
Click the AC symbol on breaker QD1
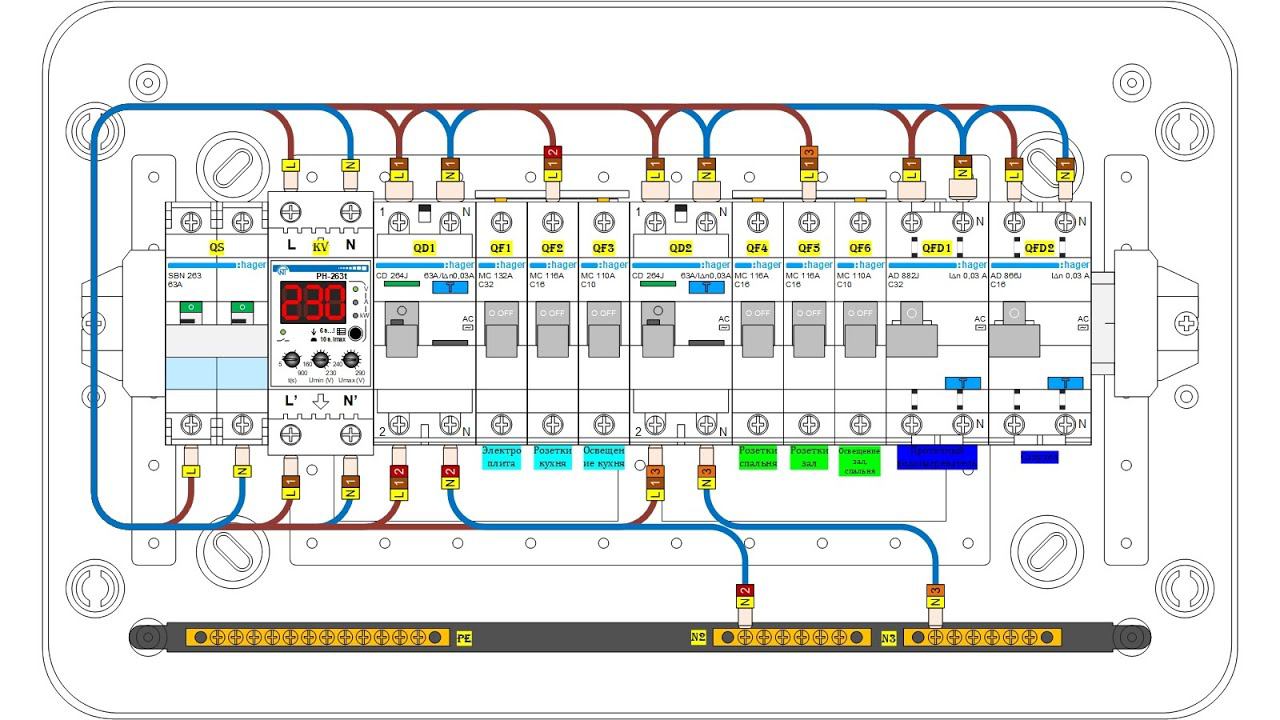pyautogui.click(x=467, y=322)
